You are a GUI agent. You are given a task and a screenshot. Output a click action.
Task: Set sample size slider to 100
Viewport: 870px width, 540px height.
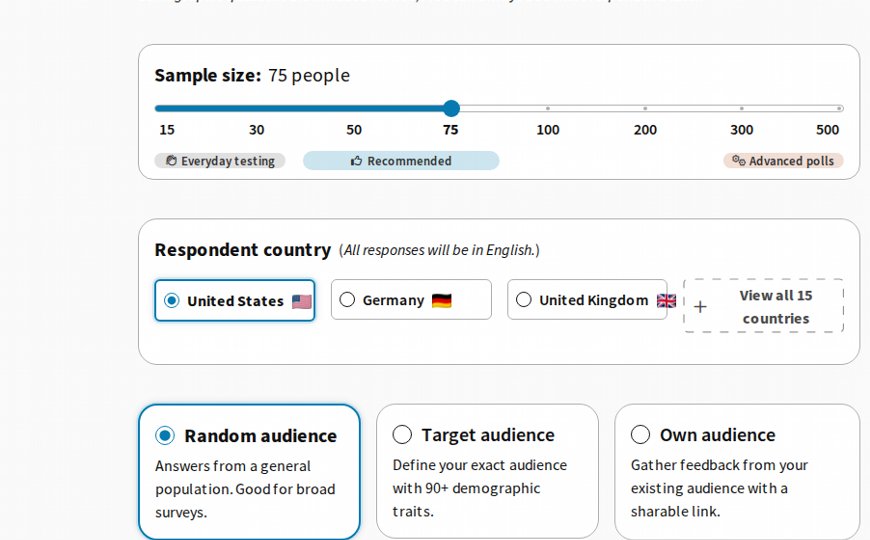[548, 108]
